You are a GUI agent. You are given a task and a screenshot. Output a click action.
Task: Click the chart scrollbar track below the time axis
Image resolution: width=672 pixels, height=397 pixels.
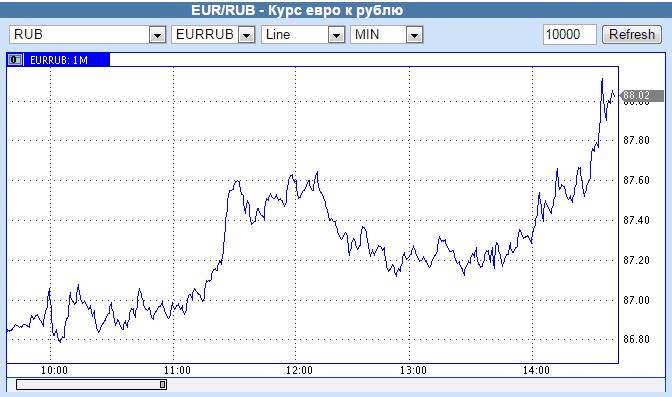[336, 385]
